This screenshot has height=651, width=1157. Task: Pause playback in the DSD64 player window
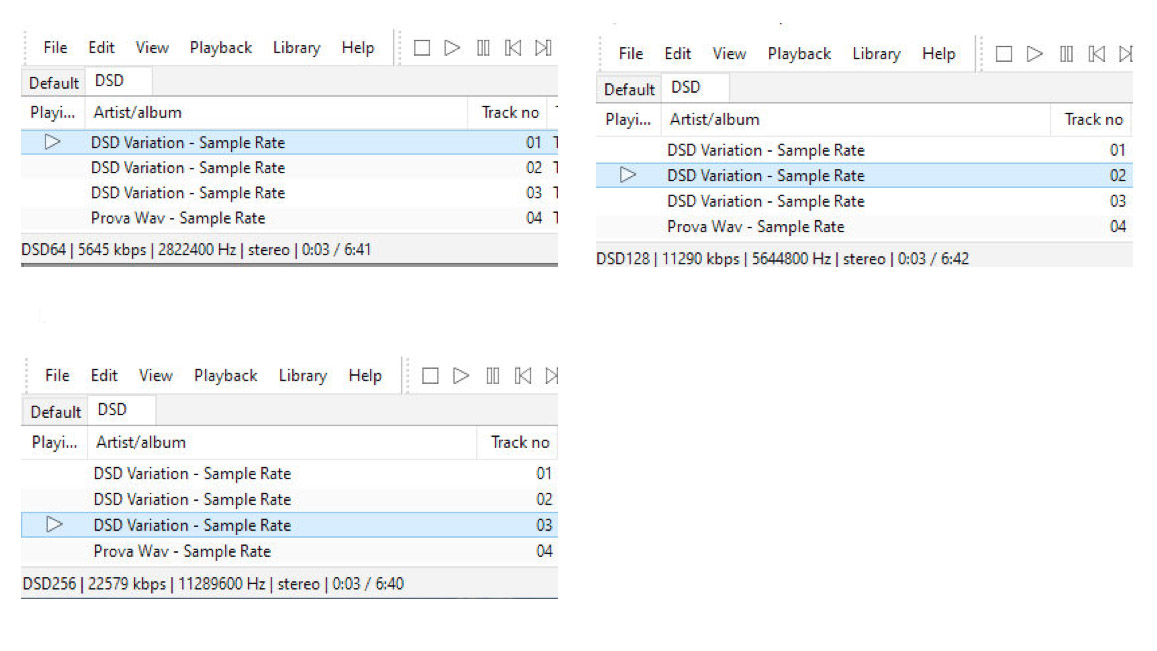click(x=483, y=48)
